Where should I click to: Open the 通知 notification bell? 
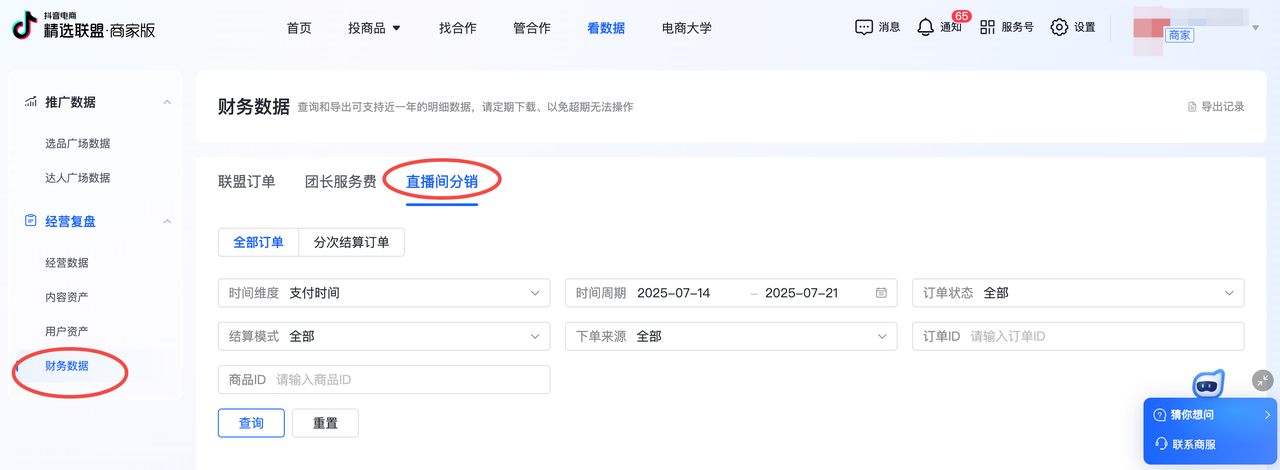tap(926, 28)
